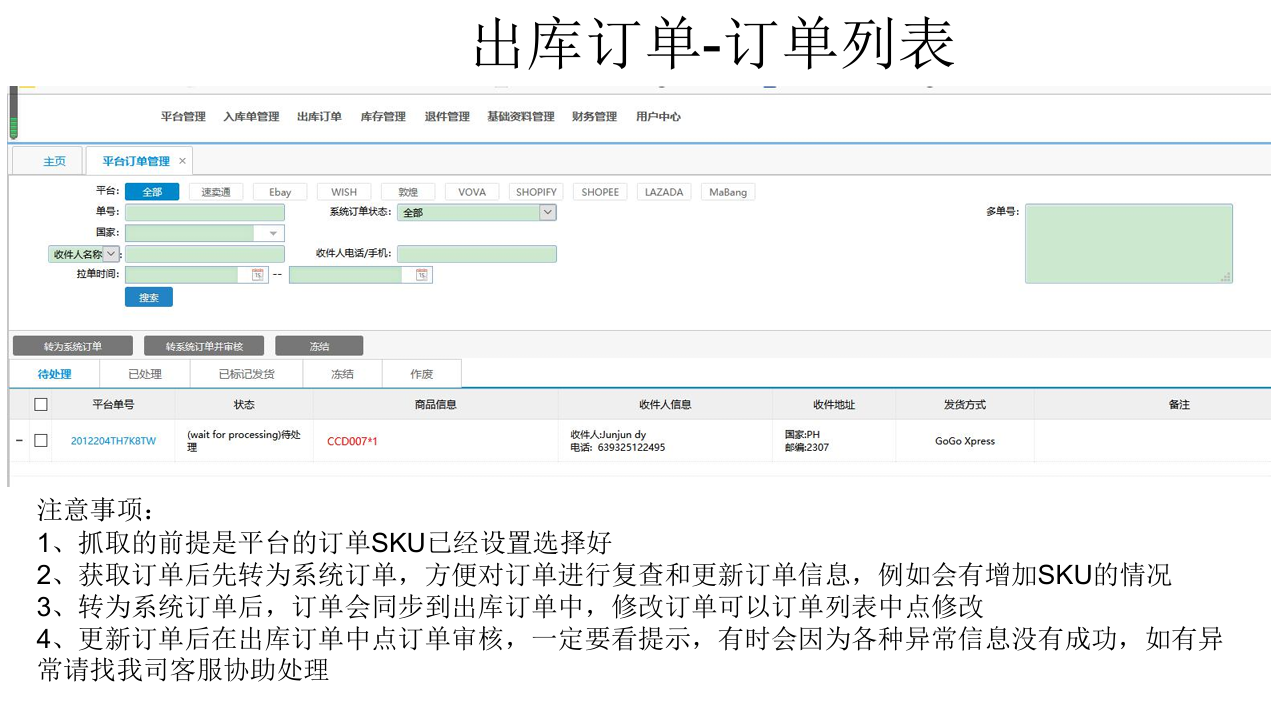The height and width of the screenshot is (714, 1273).
Task: Filter platform by VOVA
Action: click(472, 192)
